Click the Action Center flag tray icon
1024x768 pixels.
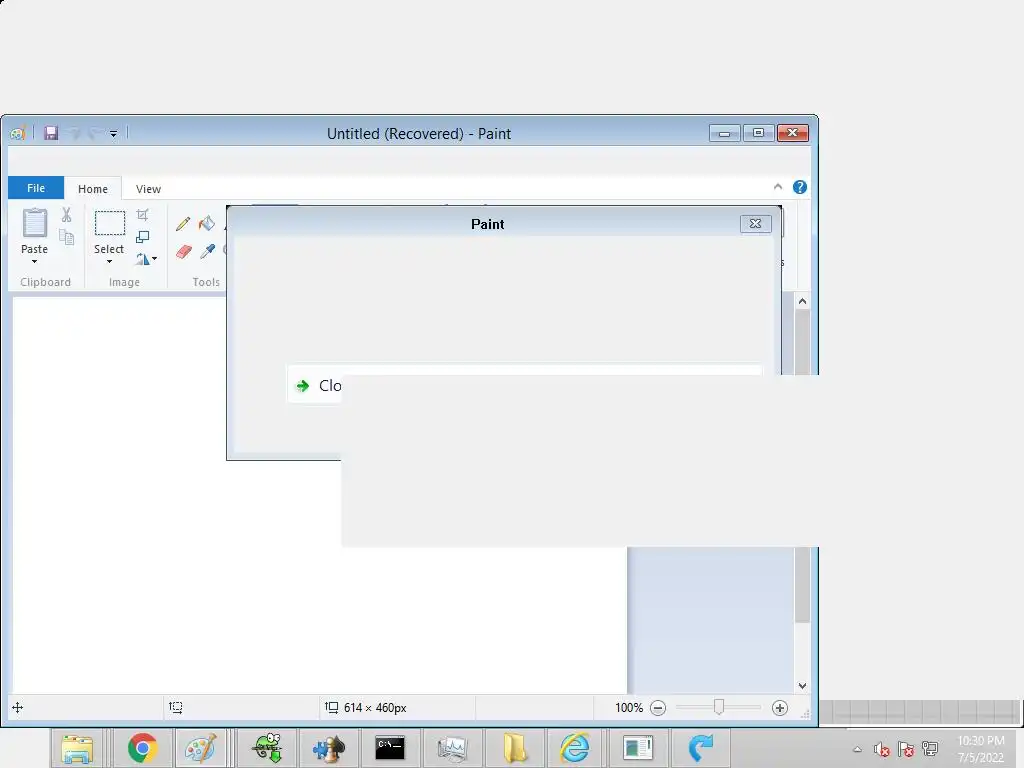pos(906,749)
